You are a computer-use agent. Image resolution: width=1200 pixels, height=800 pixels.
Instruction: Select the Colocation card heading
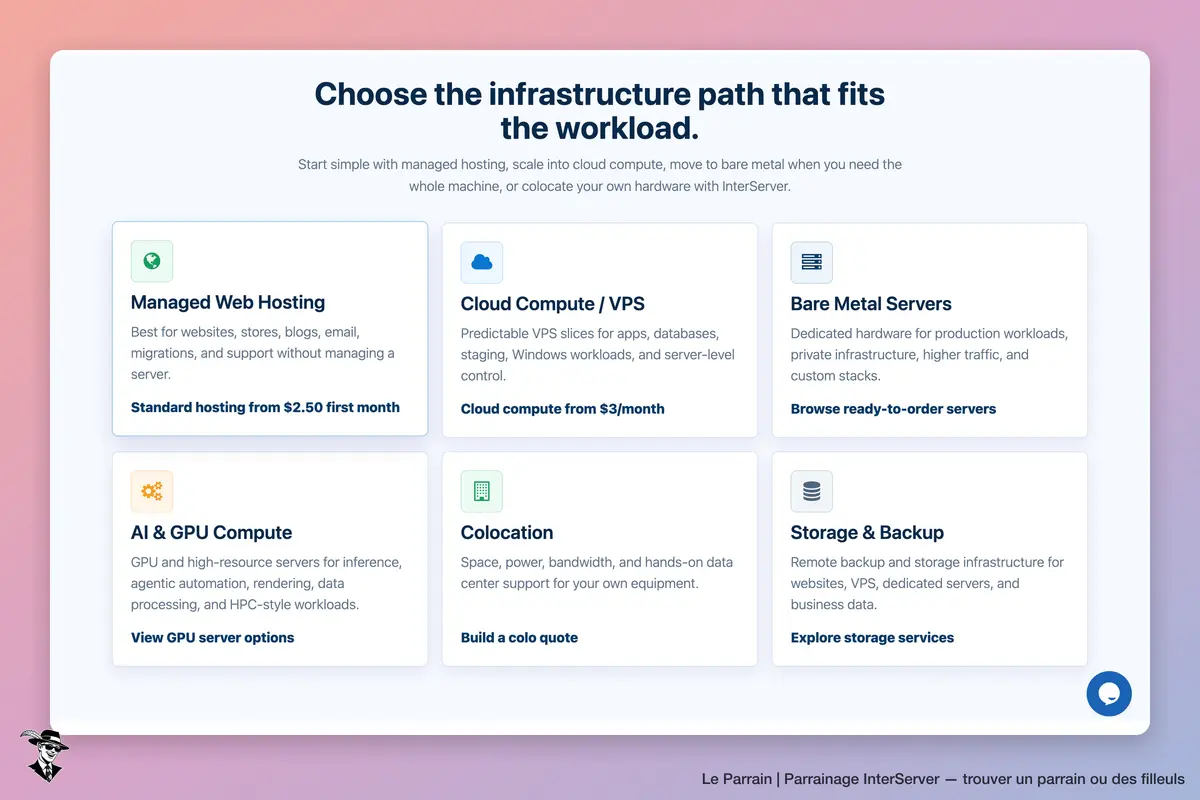(507, 532)
